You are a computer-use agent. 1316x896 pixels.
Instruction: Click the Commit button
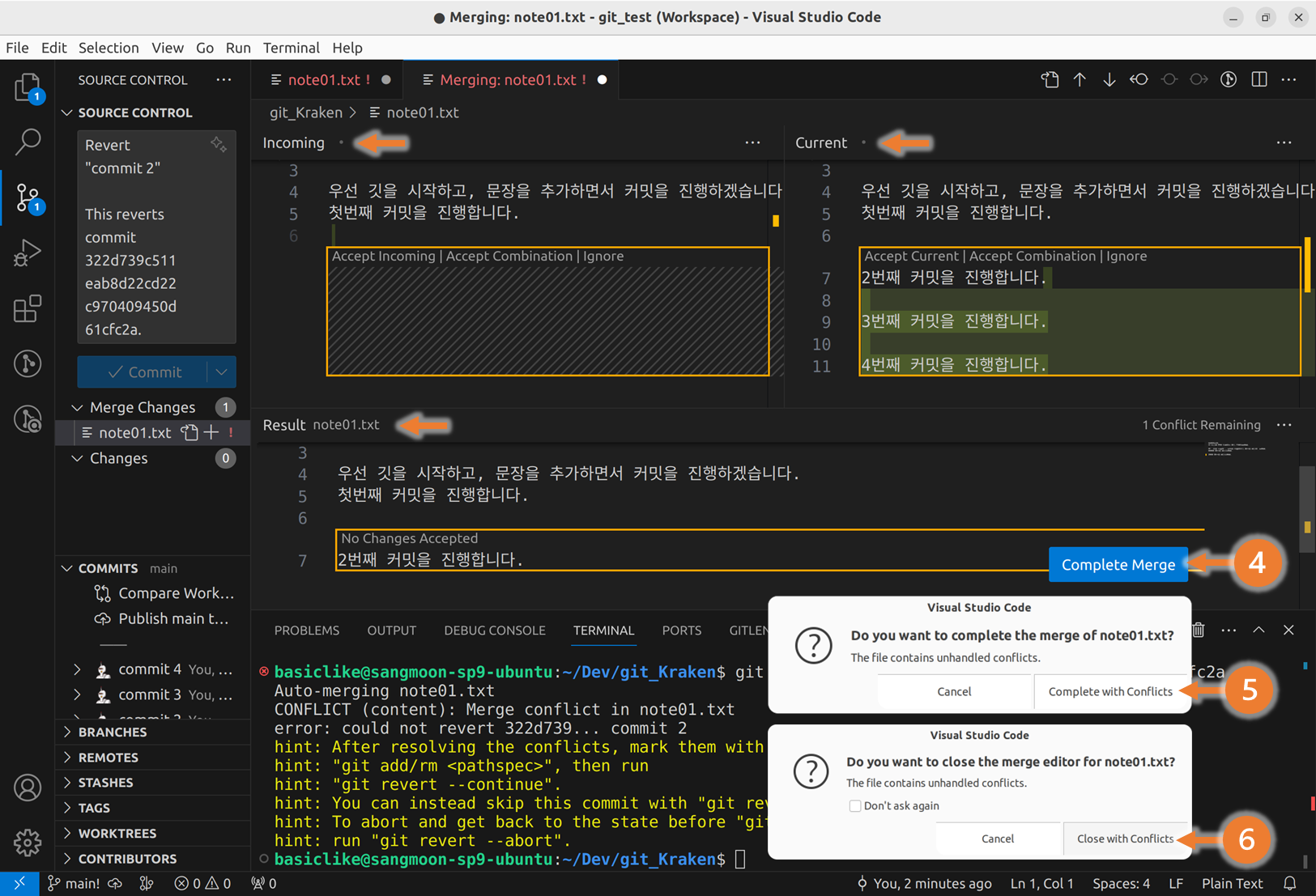pyautogui.click(x=143, y=372)
